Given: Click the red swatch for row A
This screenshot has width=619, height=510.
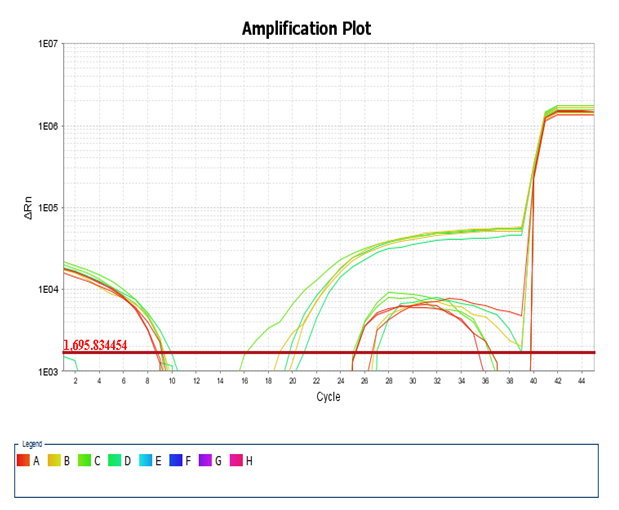Looking at the screenshot, I should [23, 460].
